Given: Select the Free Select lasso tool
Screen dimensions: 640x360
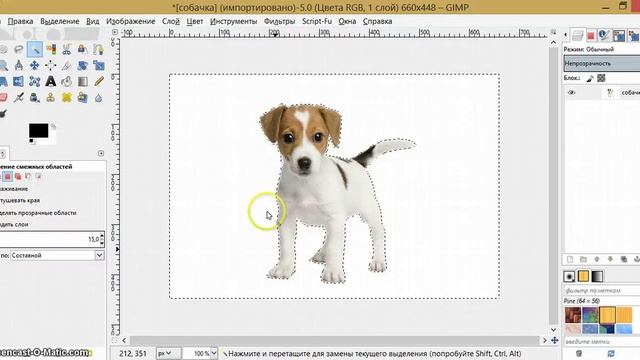Looking at the screenshot, I should tap(19, 49).
